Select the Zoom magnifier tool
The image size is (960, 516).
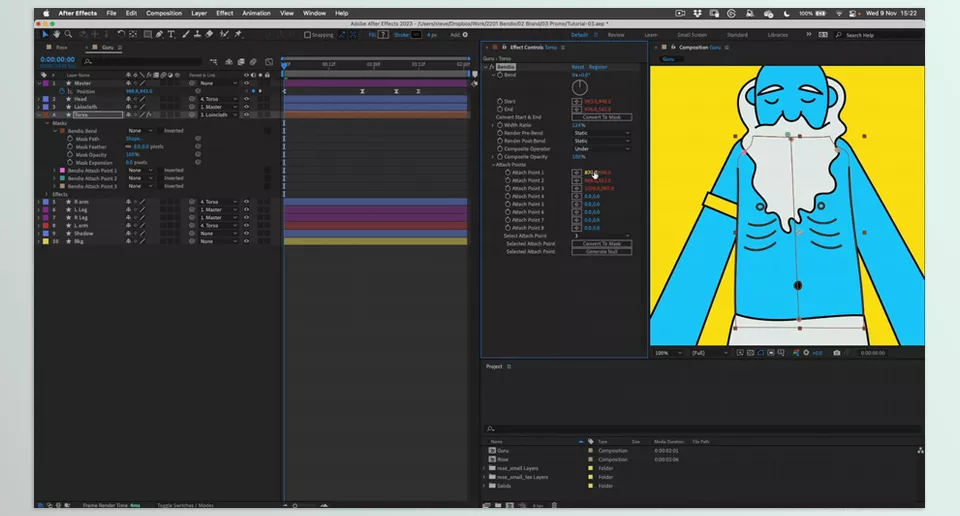[68, 34]
